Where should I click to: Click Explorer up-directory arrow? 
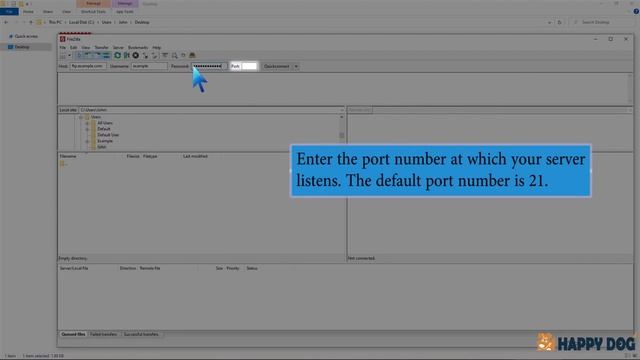[31, 22]
